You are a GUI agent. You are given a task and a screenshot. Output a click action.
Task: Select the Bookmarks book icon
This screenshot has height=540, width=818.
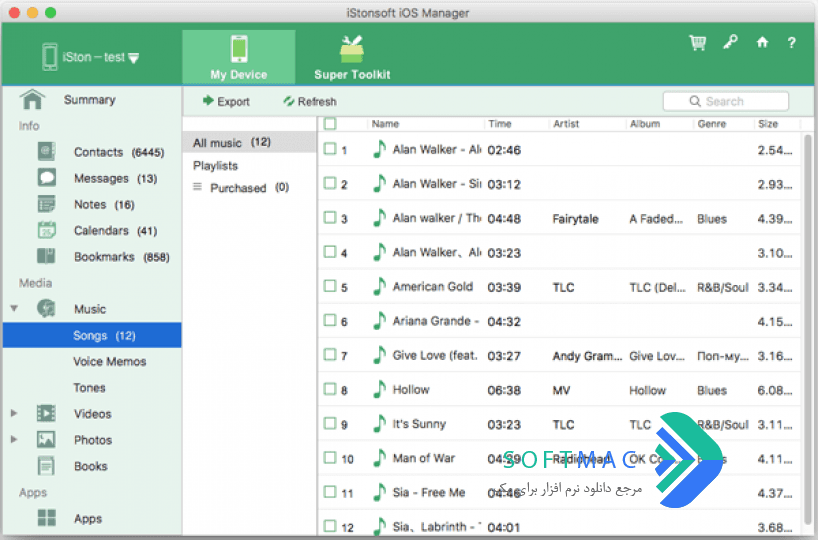[46, 256]
